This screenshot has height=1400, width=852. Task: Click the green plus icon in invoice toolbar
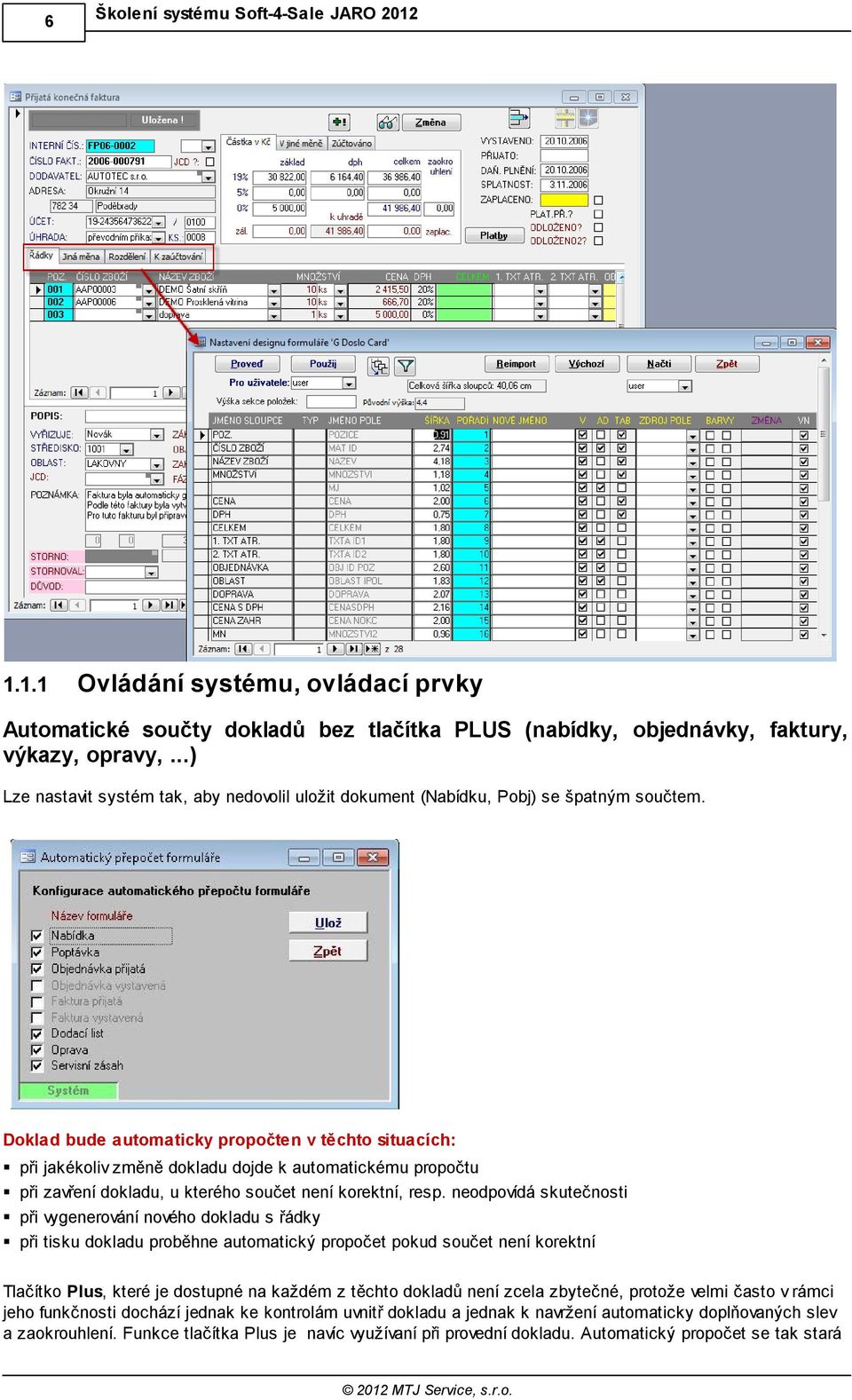(x=339, y=122)
